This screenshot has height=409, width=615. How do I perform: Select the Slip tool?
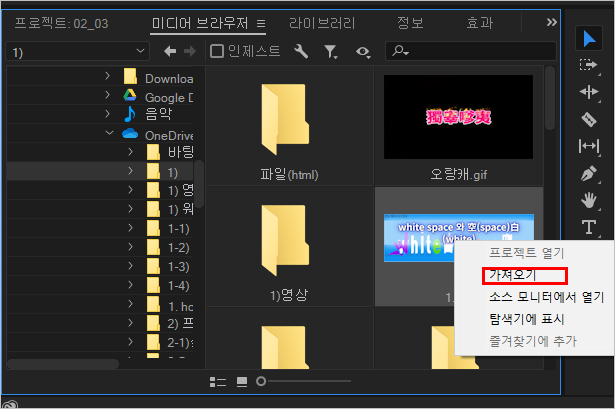[x=589, y=146]
